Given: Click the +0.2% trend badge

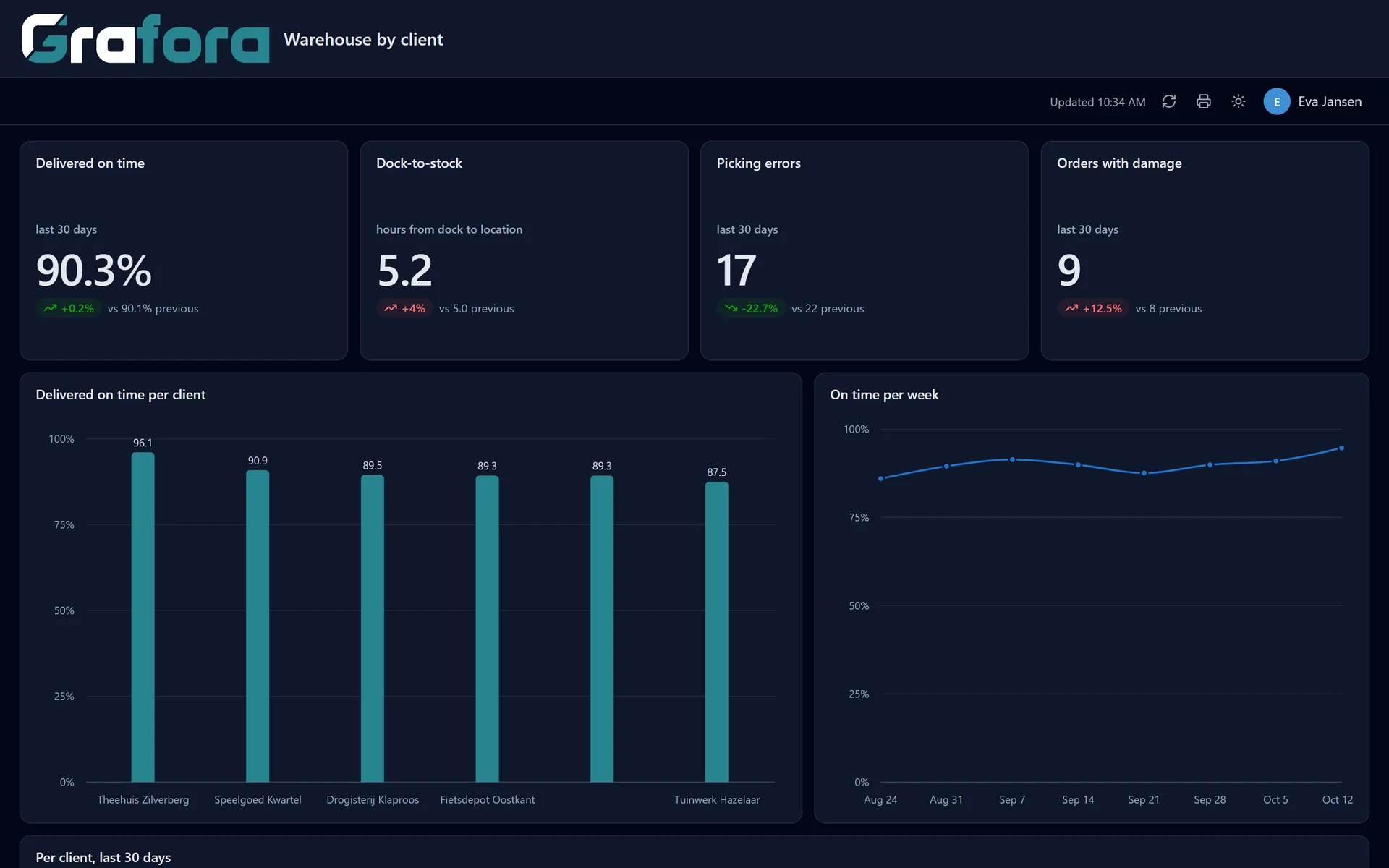Looking at the screenshot, I should (x=69, y=308).
